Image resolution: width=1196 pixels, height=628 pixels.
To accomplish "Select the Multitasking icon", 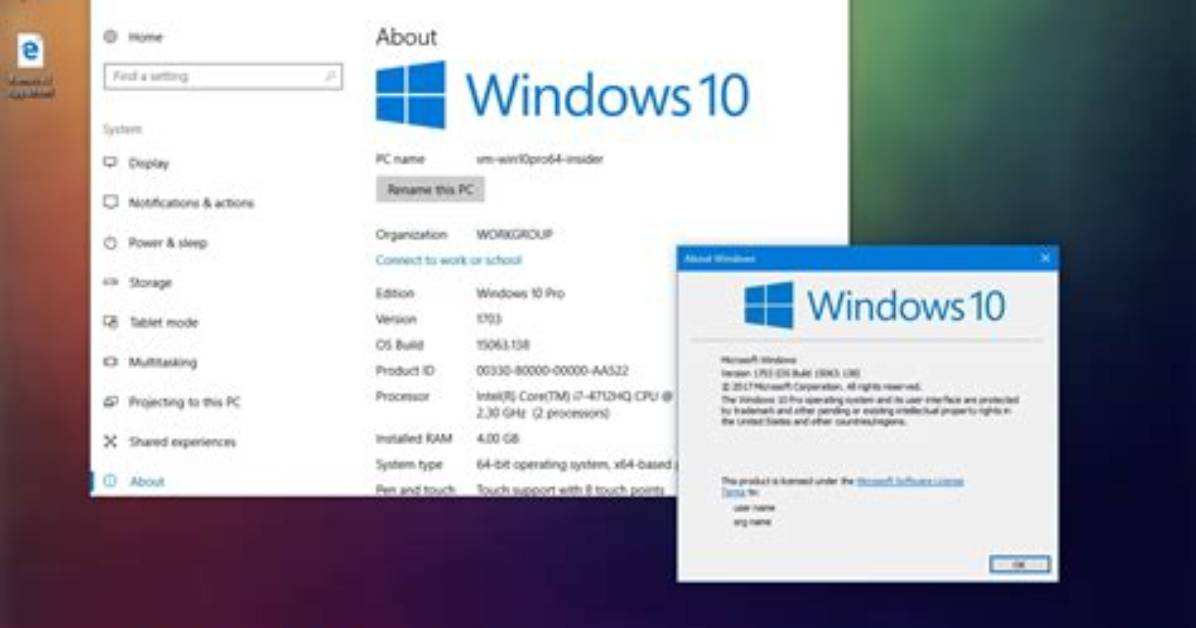I will coord(111,362).
